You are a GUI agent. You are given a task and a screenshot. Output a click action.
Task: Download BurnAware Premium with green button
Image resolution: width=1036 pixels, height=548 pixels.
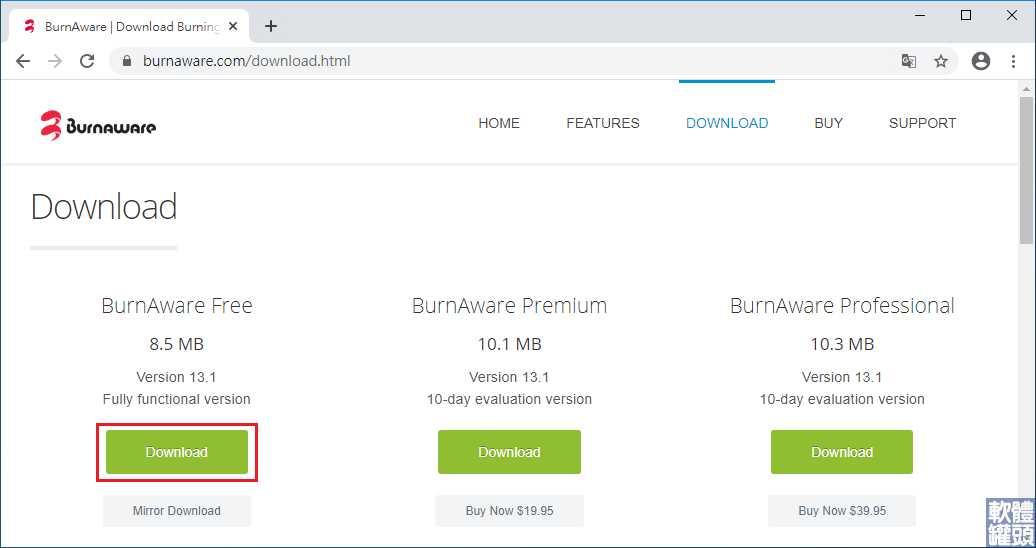coord(509,452)
